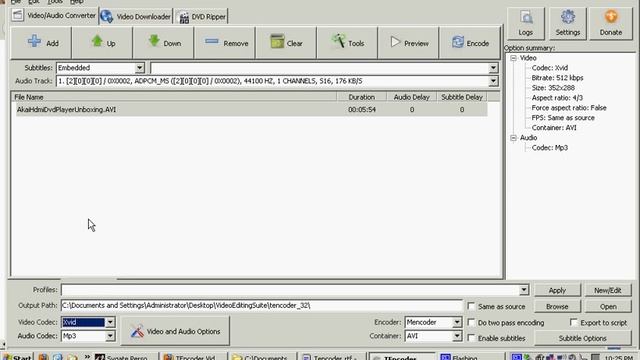Select Bitrate: 512 kbps tree item
640x360 pixels.
point(557,78)
